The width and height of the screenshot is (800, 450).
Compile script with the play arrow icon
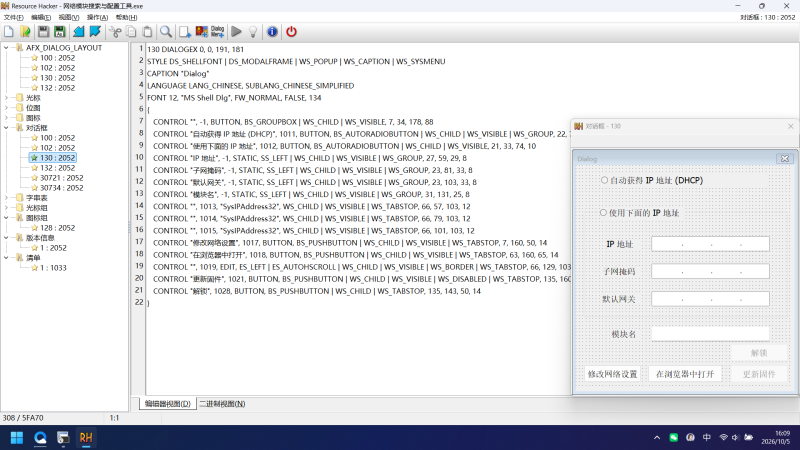click(236, 32)
